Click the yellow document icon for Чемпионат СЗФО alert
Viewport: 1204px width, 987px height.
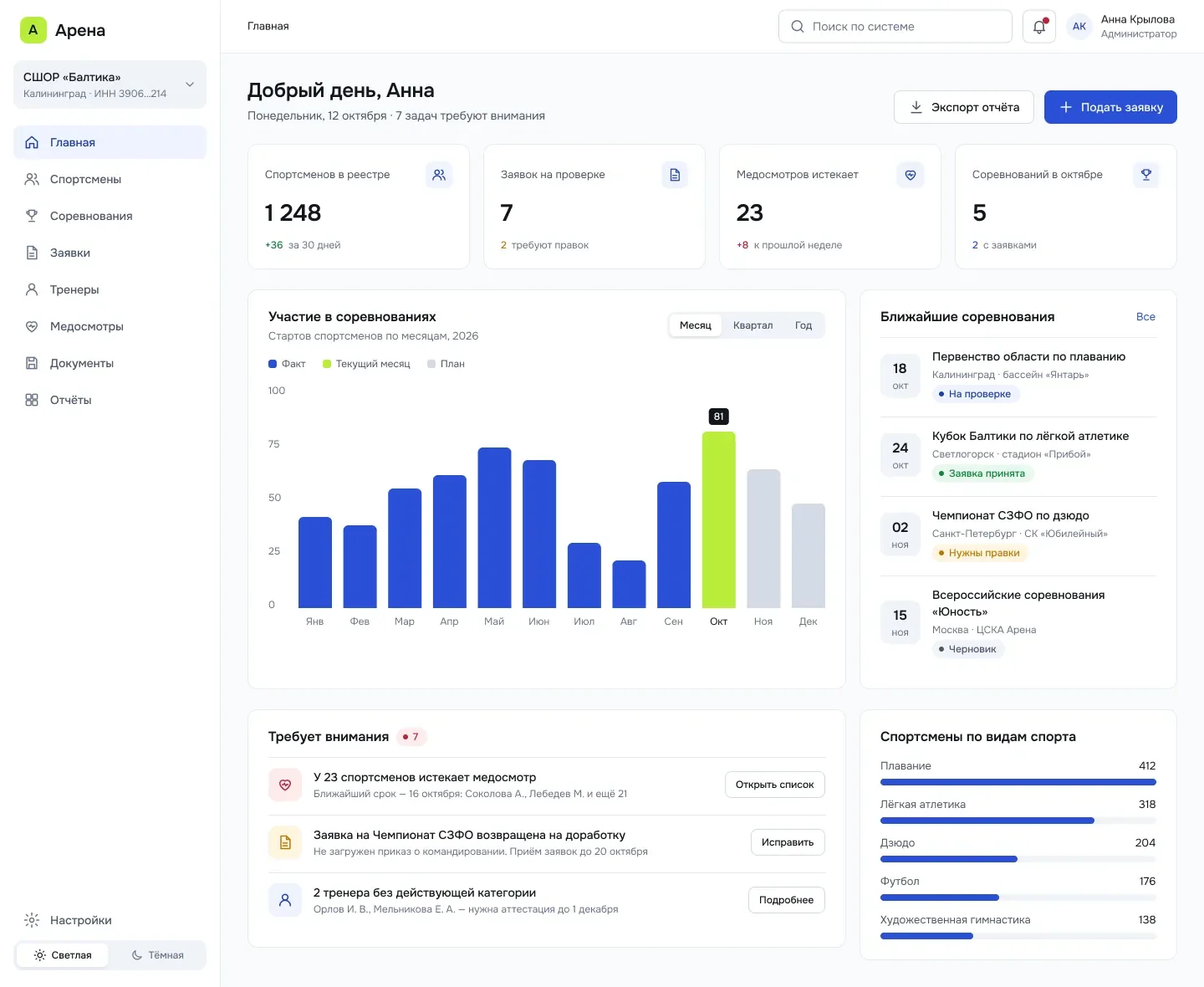pyautogui.click(x=285, y=843)
